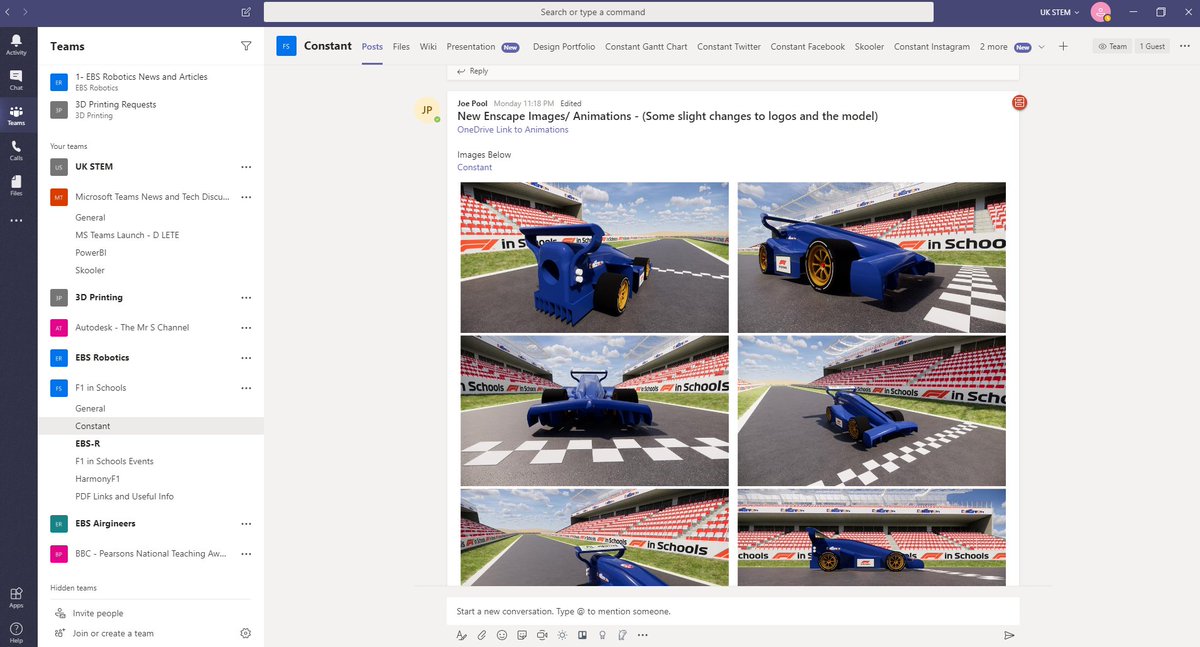Select the Teams icon in left rail
This screenshot has height=647, width=1200.
pos(16,115)
